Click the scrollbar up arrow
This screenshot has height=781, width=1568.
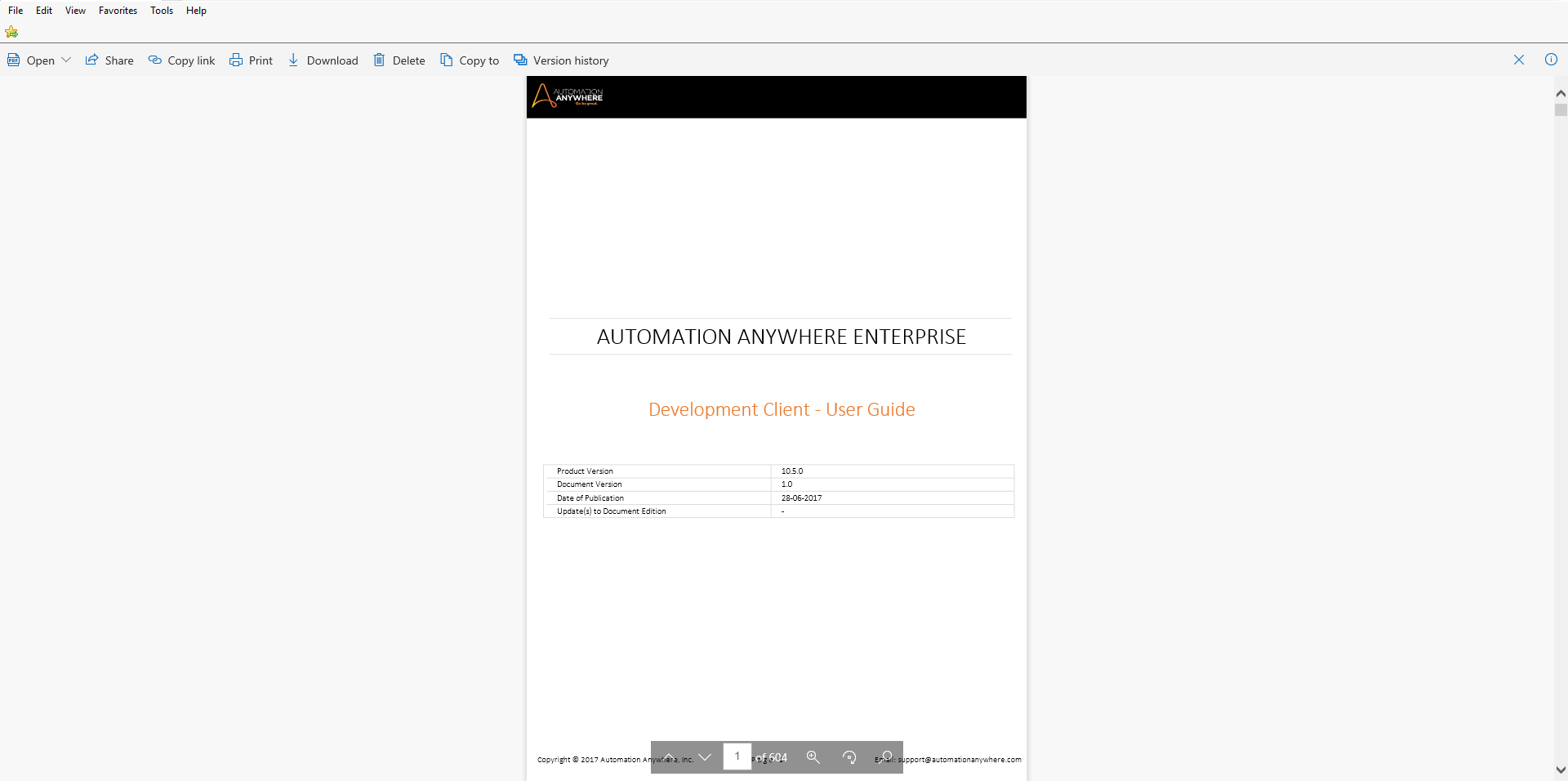1561,93
